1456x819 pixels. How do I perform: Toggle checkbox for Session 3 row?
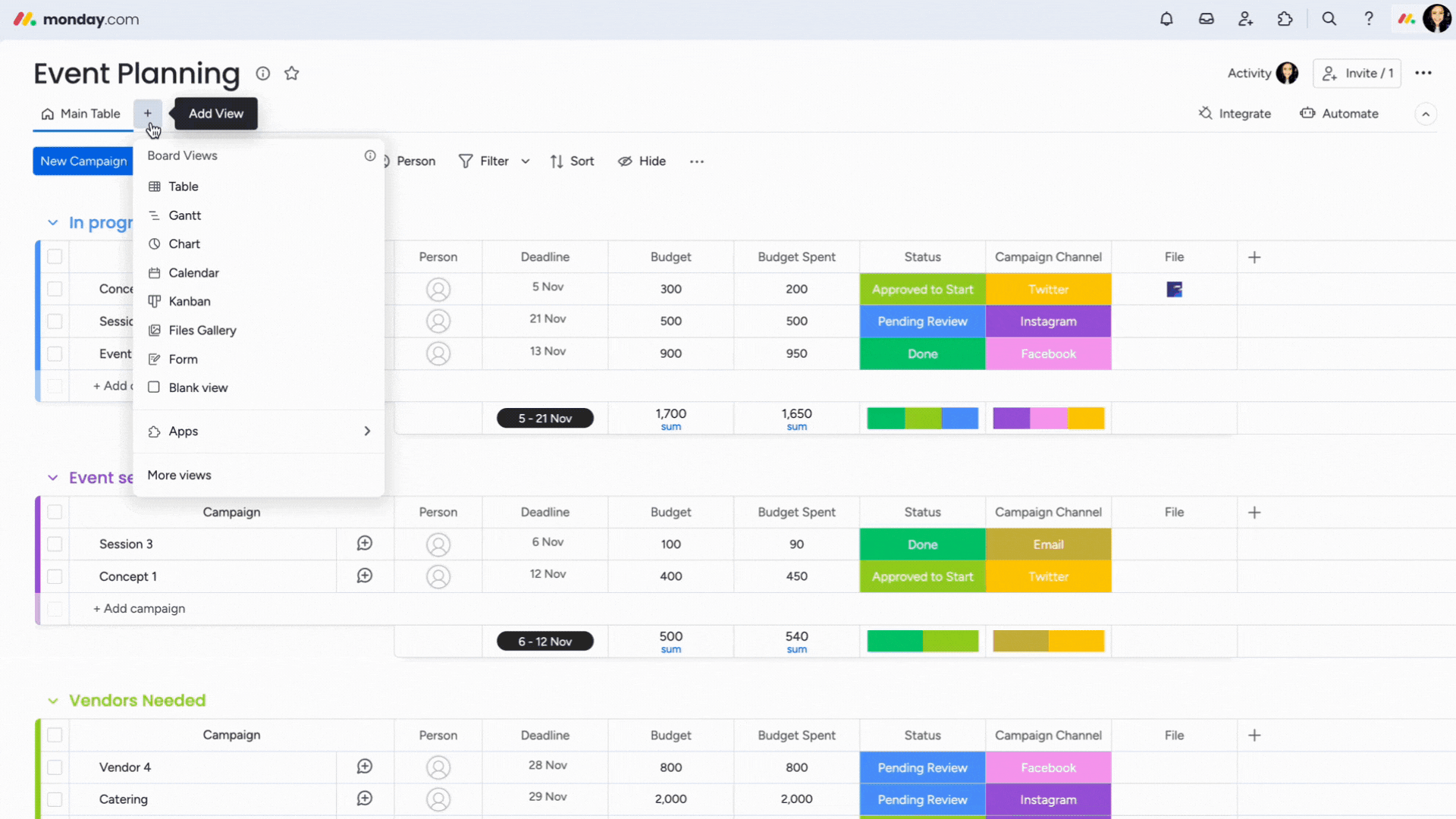(54, 543)
